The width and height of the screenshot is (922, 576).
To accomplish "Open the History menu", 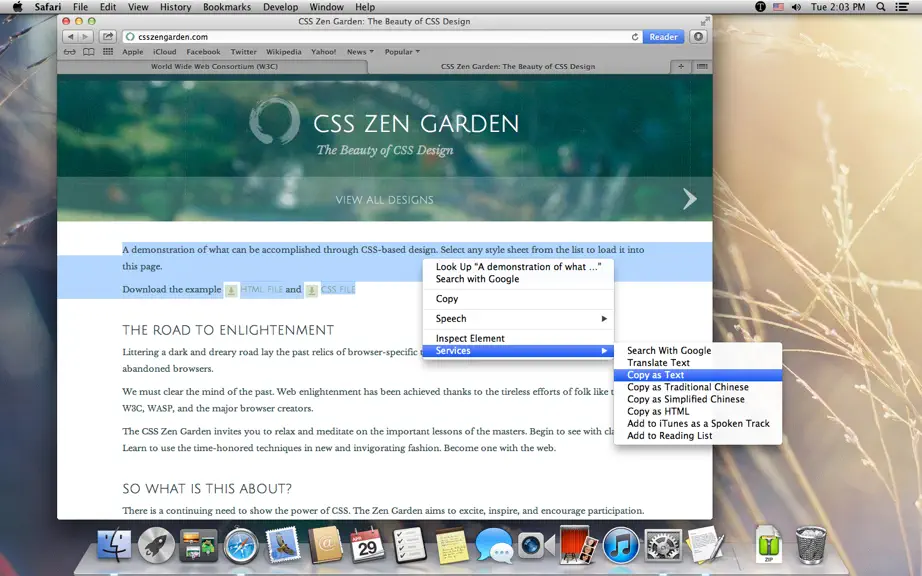I will click(x=175, y=7).
